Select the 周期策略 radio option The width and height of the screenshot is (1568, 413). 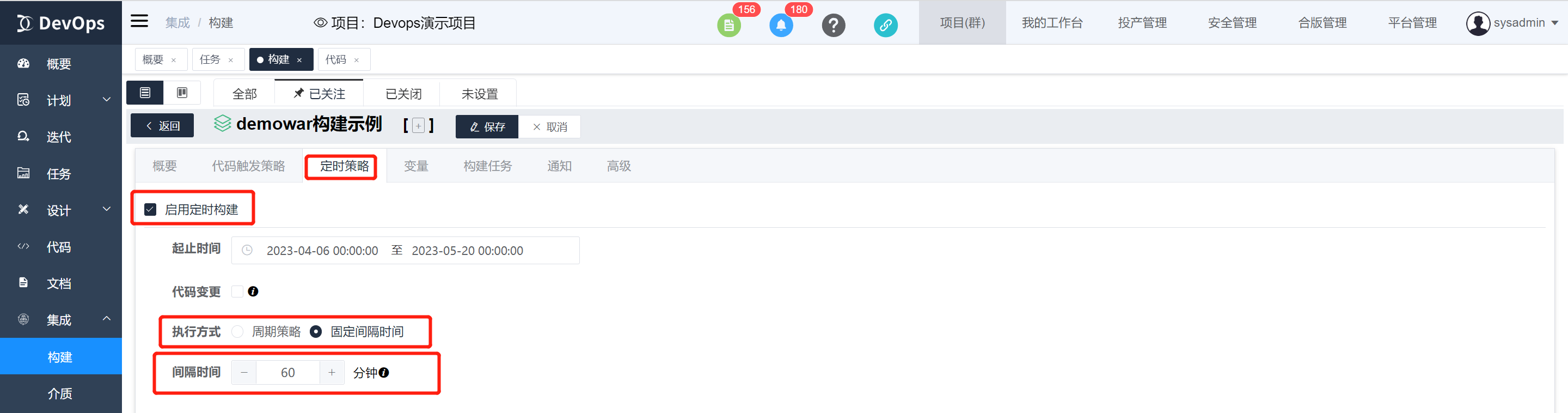(x=237, y=331)
